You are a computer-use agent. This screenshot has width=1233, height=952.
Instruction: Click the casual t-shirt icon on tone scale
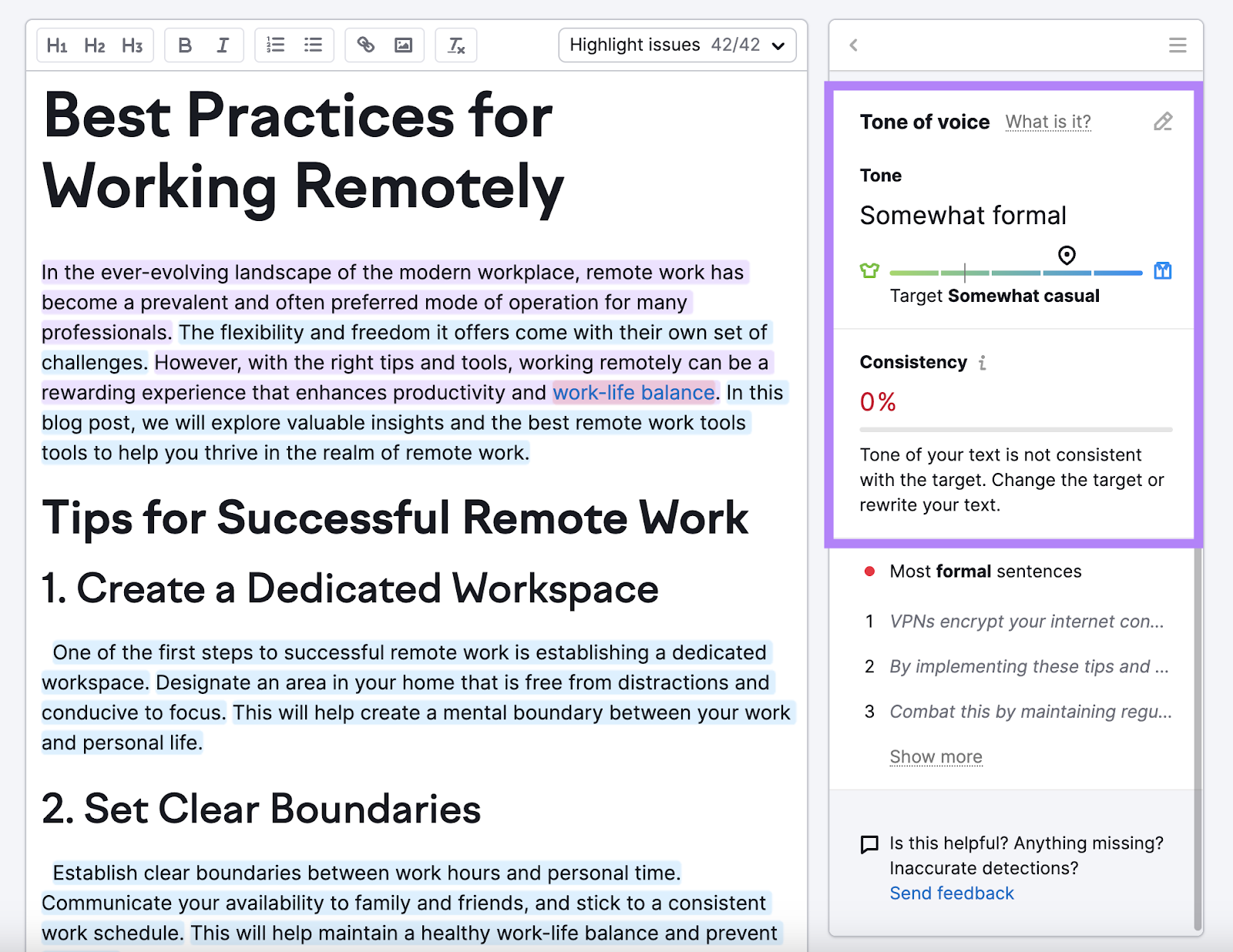click(870, 270)
